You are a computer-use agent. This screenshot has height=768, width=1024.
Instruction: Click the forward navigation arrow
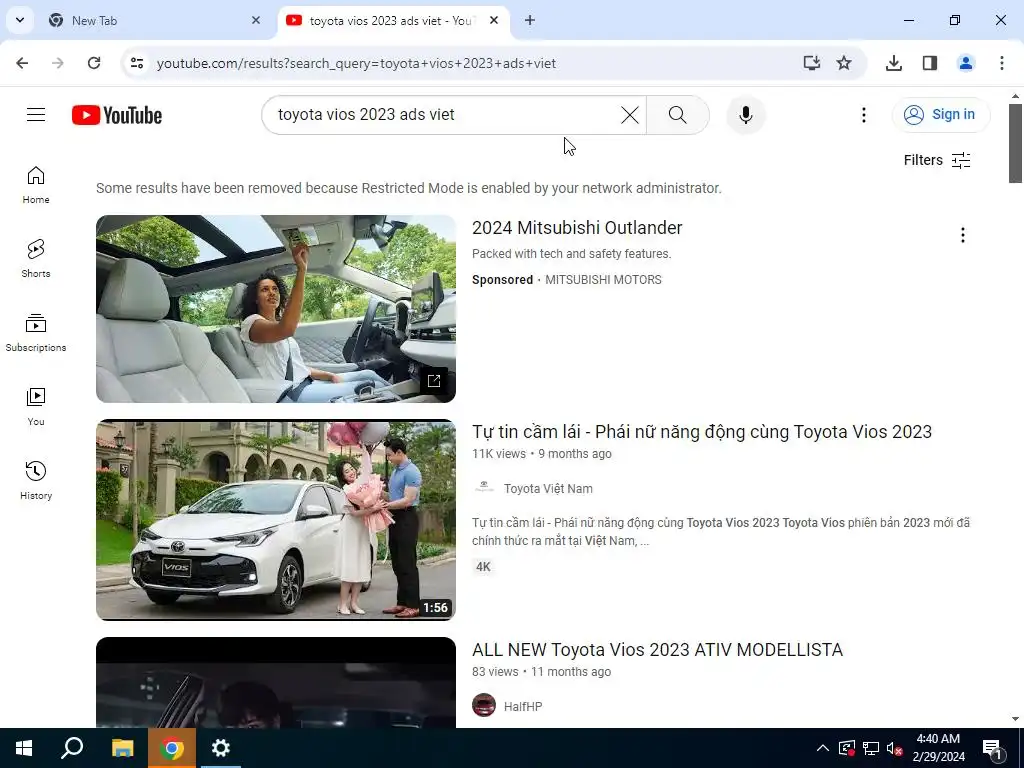(58, 63)
